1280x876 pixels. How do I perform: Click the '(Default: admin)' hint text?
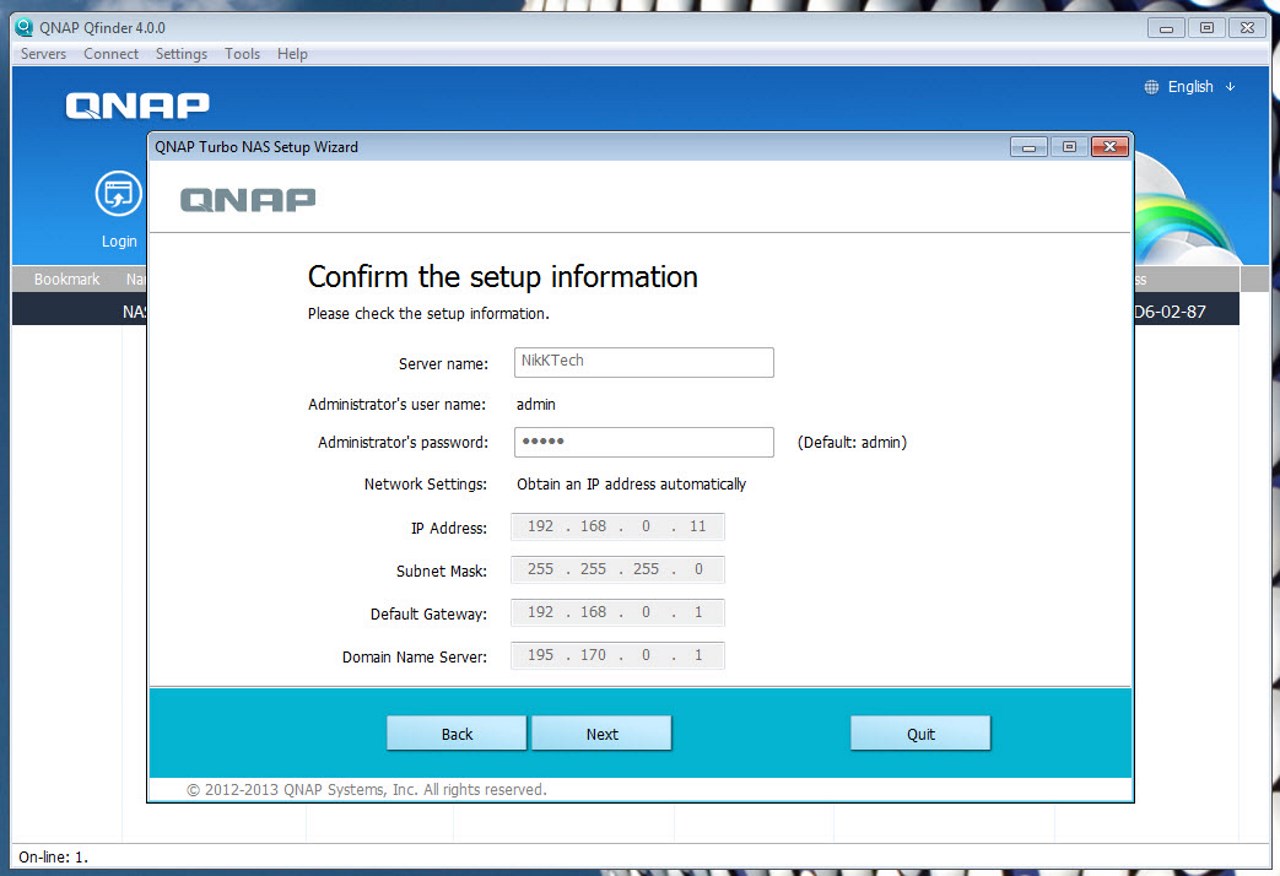point(852,442)
